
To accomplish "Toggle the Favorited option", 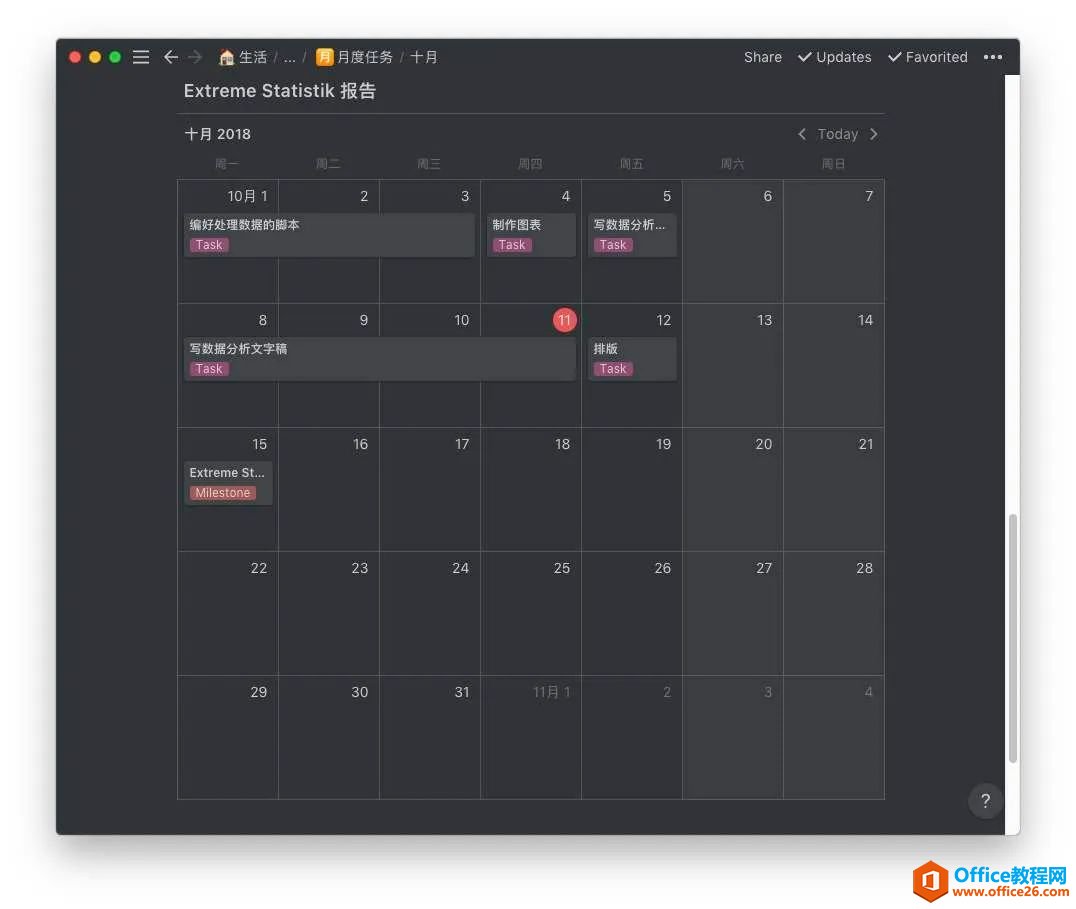I will [x=928, y=57].
